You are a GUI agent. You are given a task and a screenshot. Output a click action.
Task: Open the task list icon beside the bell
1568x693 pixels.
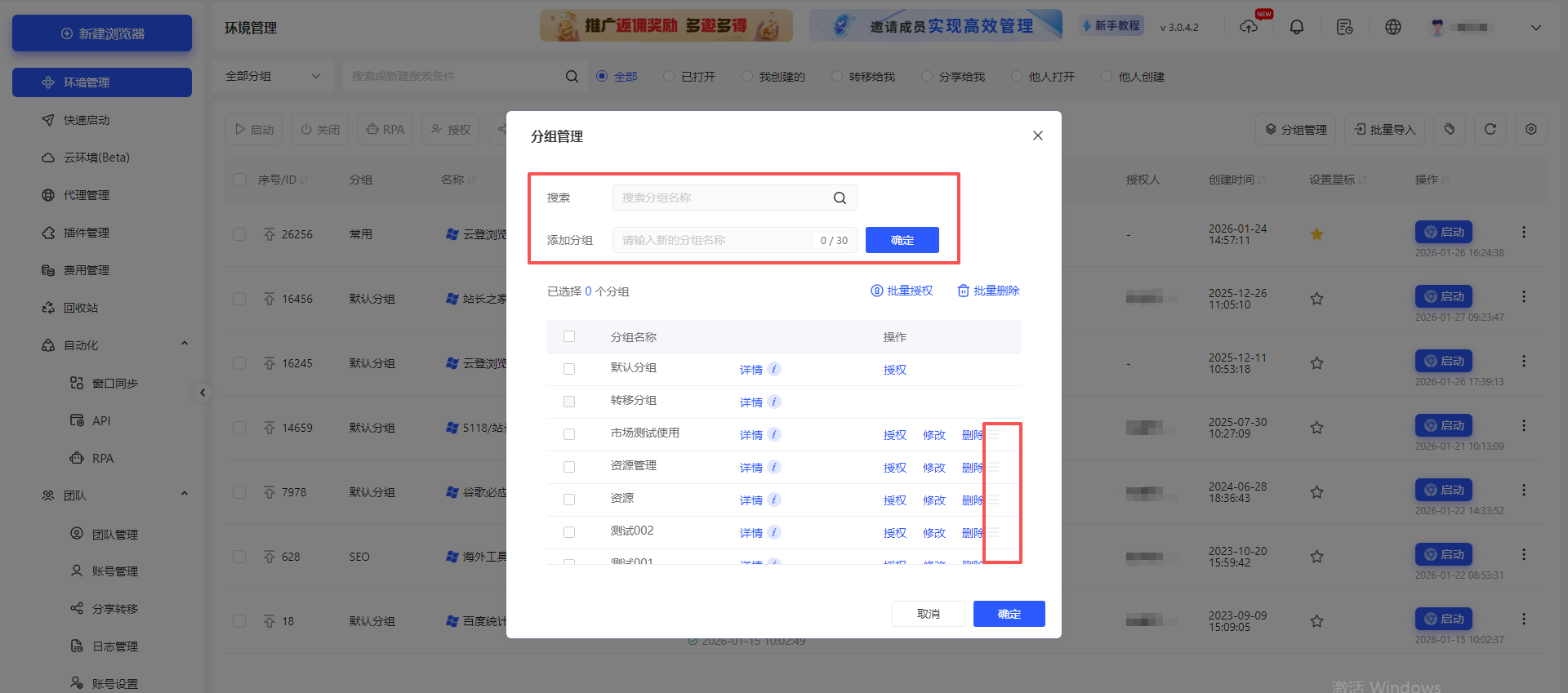1344,27
